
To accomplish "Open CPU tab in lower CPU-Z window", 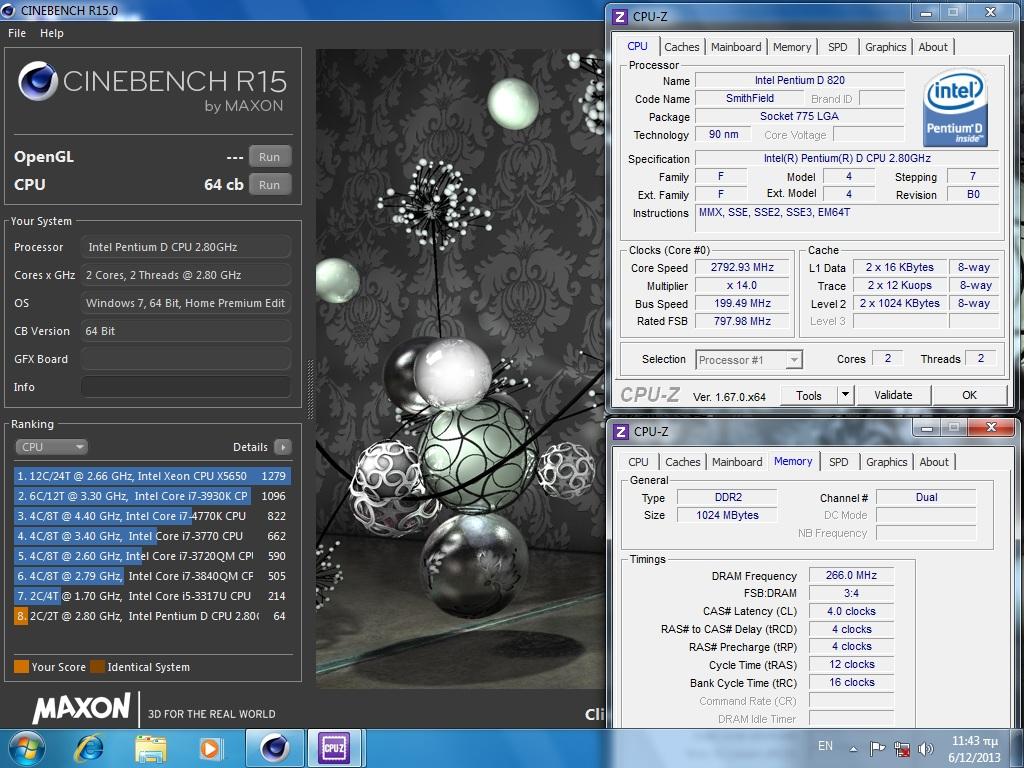I will coord(638,462).
